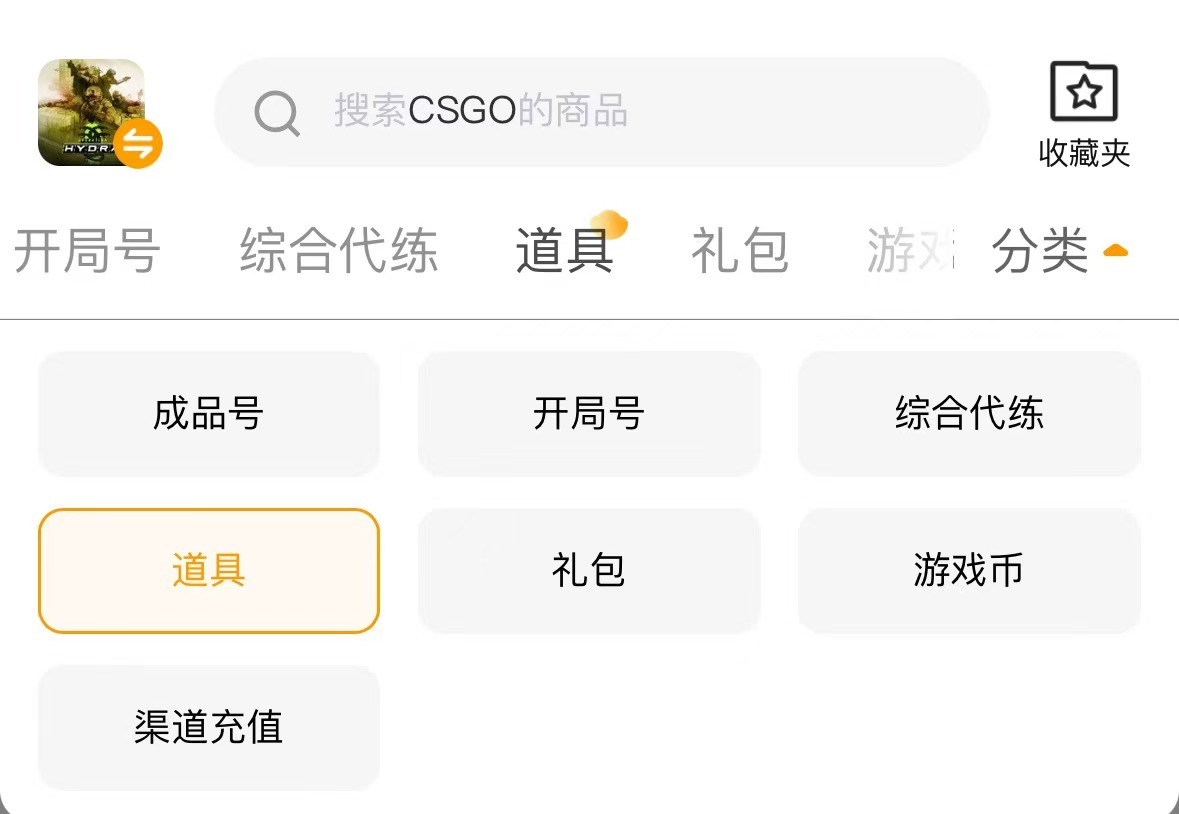Viewport: 1179px width, 814px height.
Task: Choose the 渠道充值 category chip
Action: point(208,728)
